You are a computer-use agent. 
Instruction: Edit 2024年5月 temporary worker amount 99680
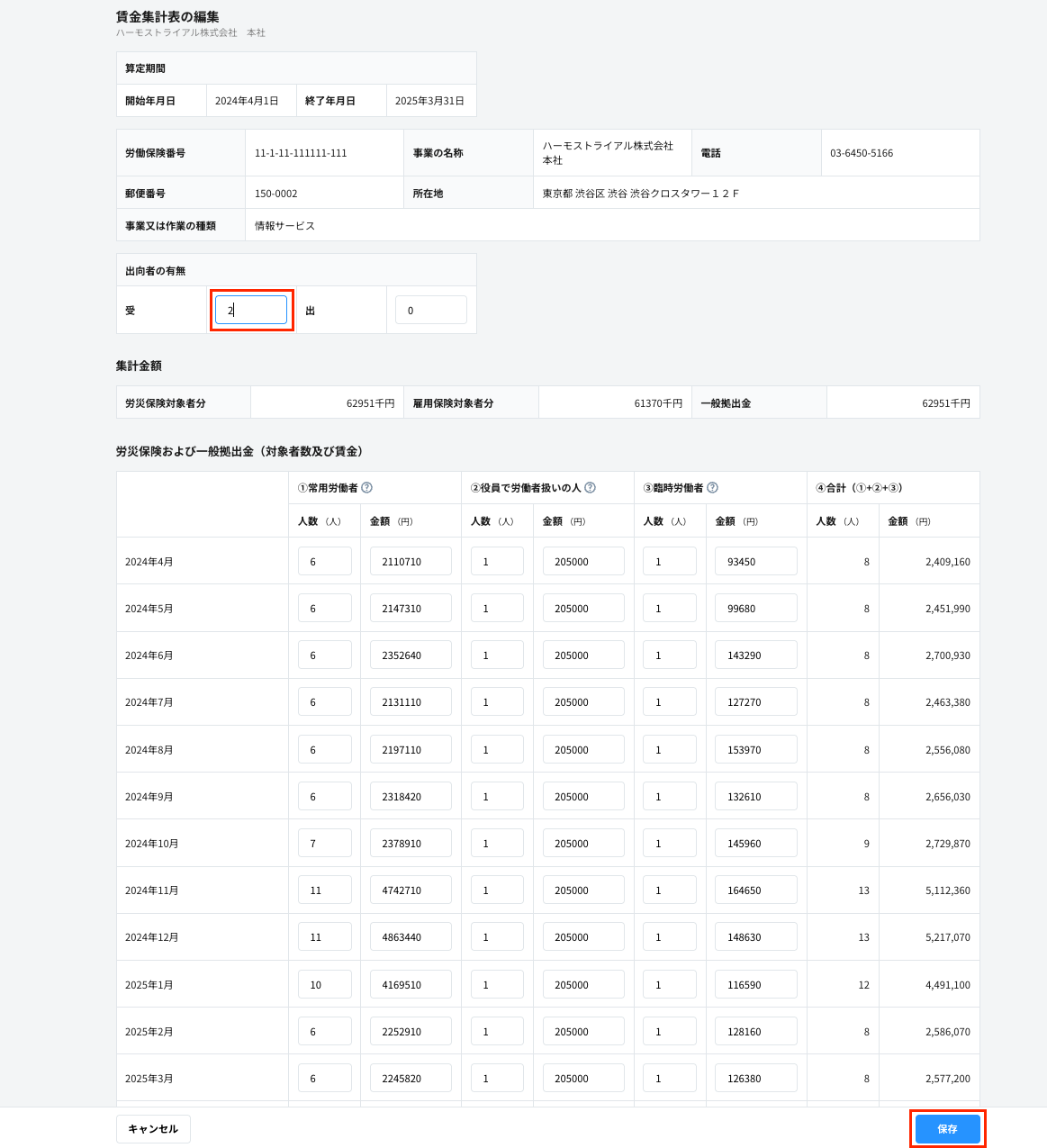pyautogui.click(x=755, y=608)
